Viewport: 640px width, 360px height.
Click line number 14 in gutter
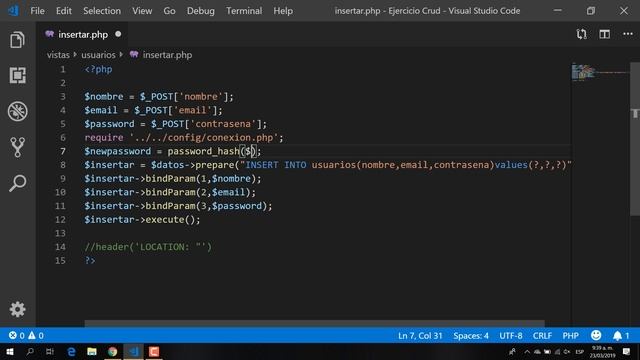click(x=60, y=247)
